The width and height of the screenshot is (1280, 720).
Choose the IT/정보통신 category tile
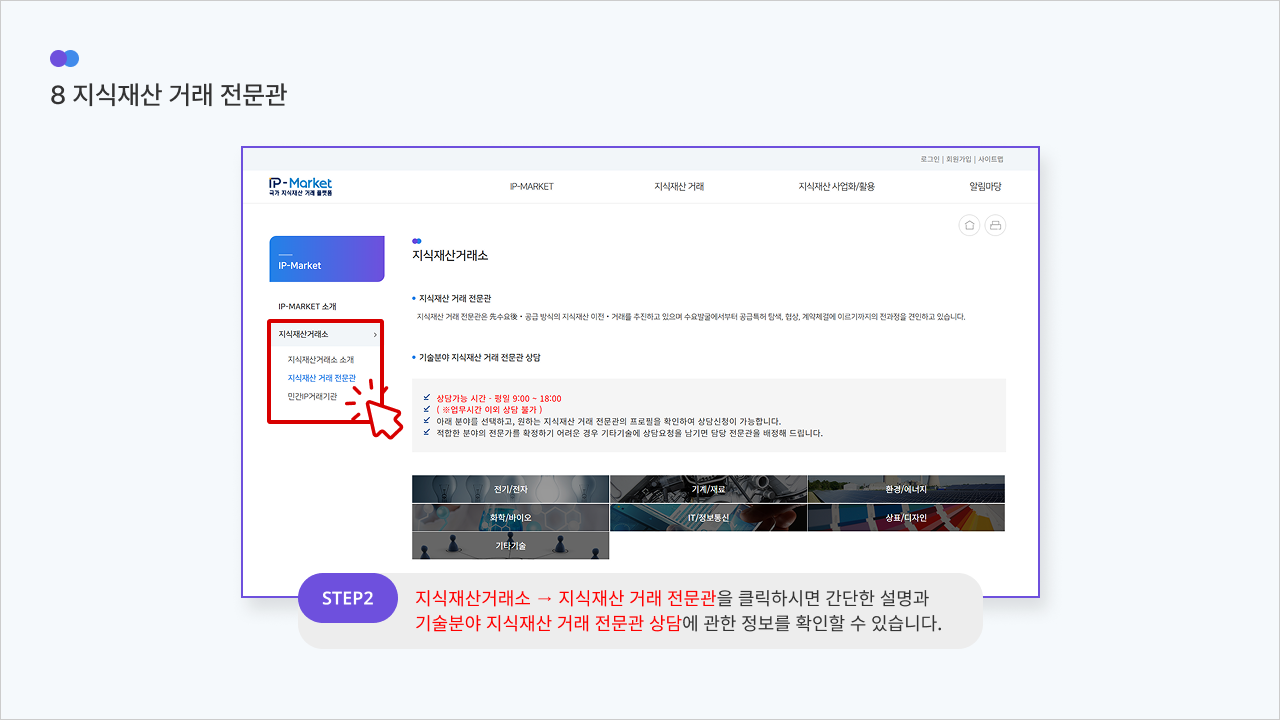point(708,517)
